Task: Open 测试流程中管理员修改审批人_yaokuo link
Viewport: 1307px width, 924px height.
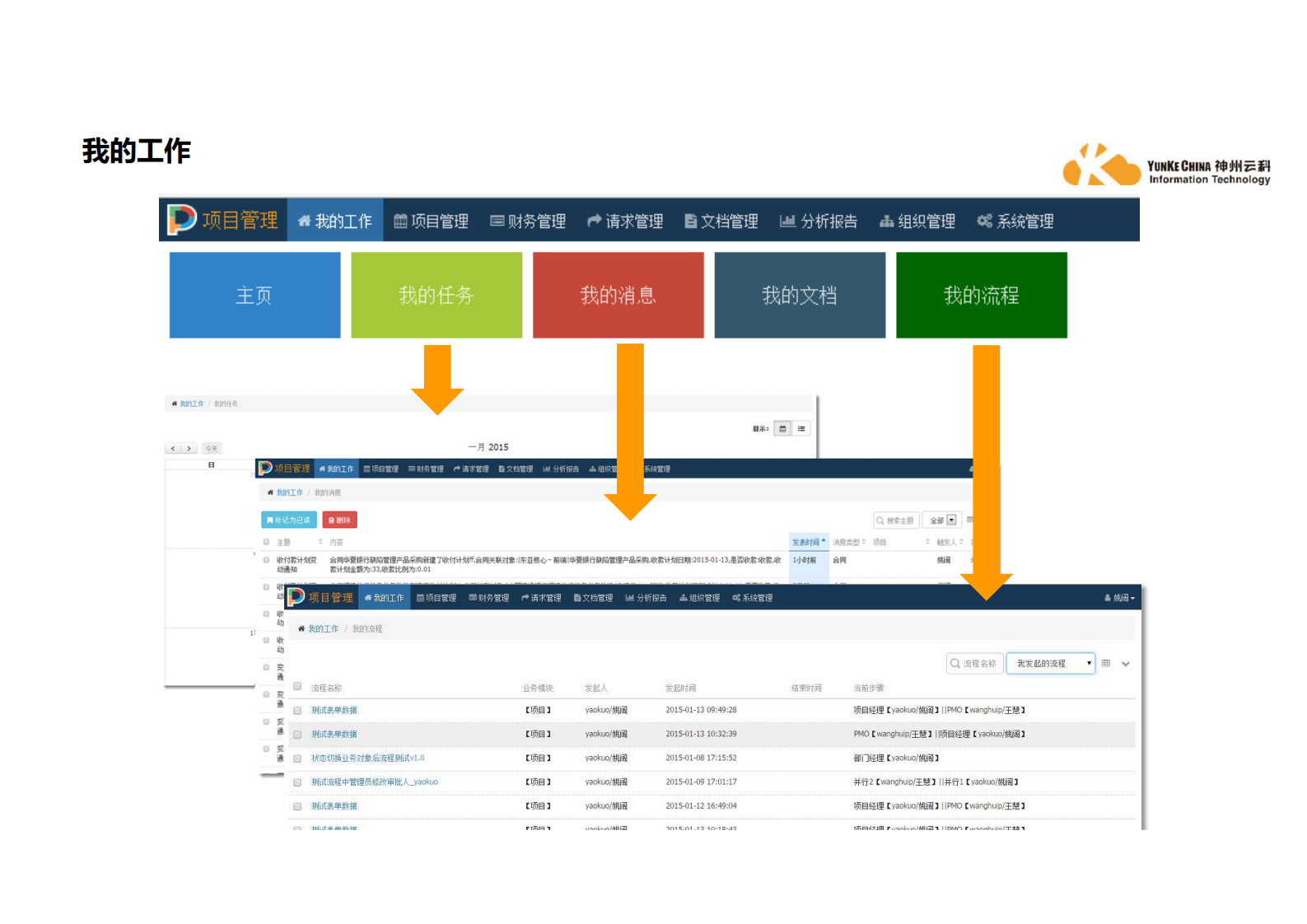Action: tap(375, 782)
